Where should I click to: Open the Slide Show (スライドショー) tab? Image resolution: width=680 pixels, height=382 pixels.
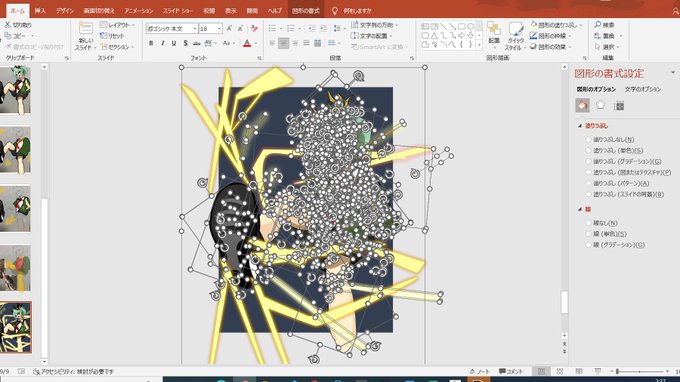(x=178, y=10)
